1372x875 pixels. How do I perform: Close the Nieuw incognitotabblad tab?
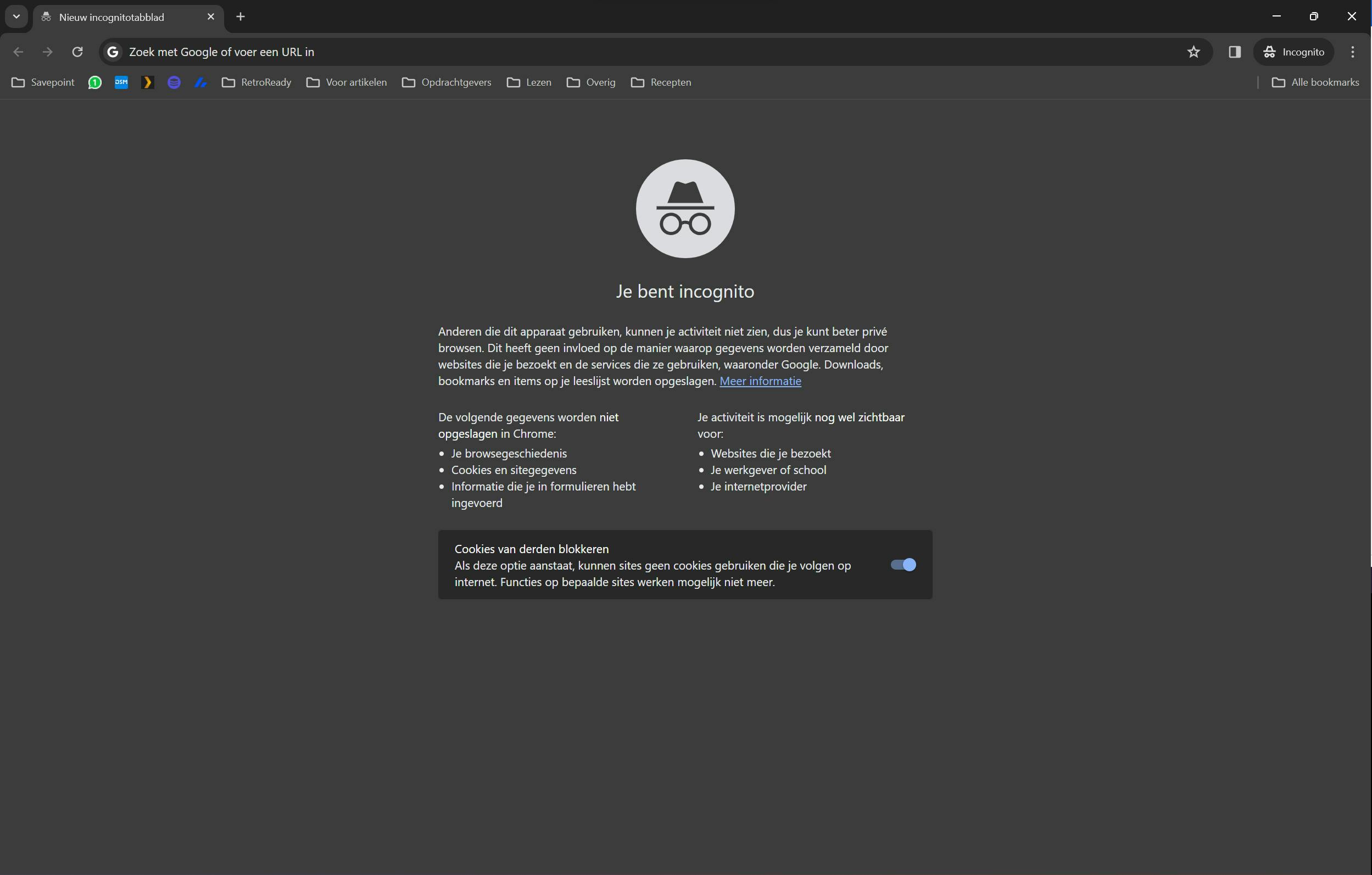click(x=211, y=16)
